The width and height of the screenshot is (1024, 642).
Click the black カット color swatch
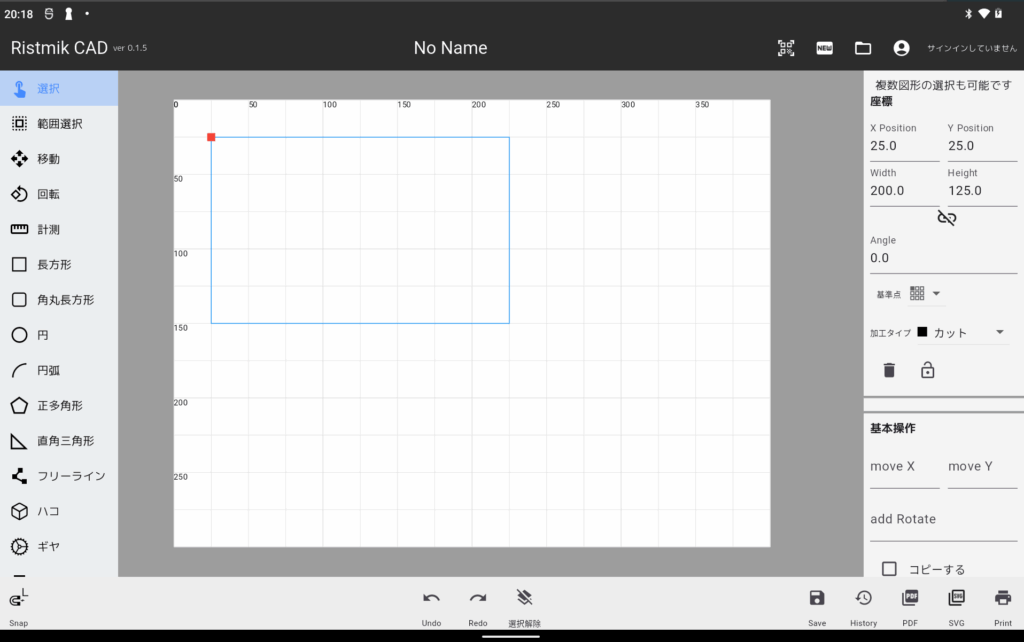pyautogui.click(x=922, y=332)
